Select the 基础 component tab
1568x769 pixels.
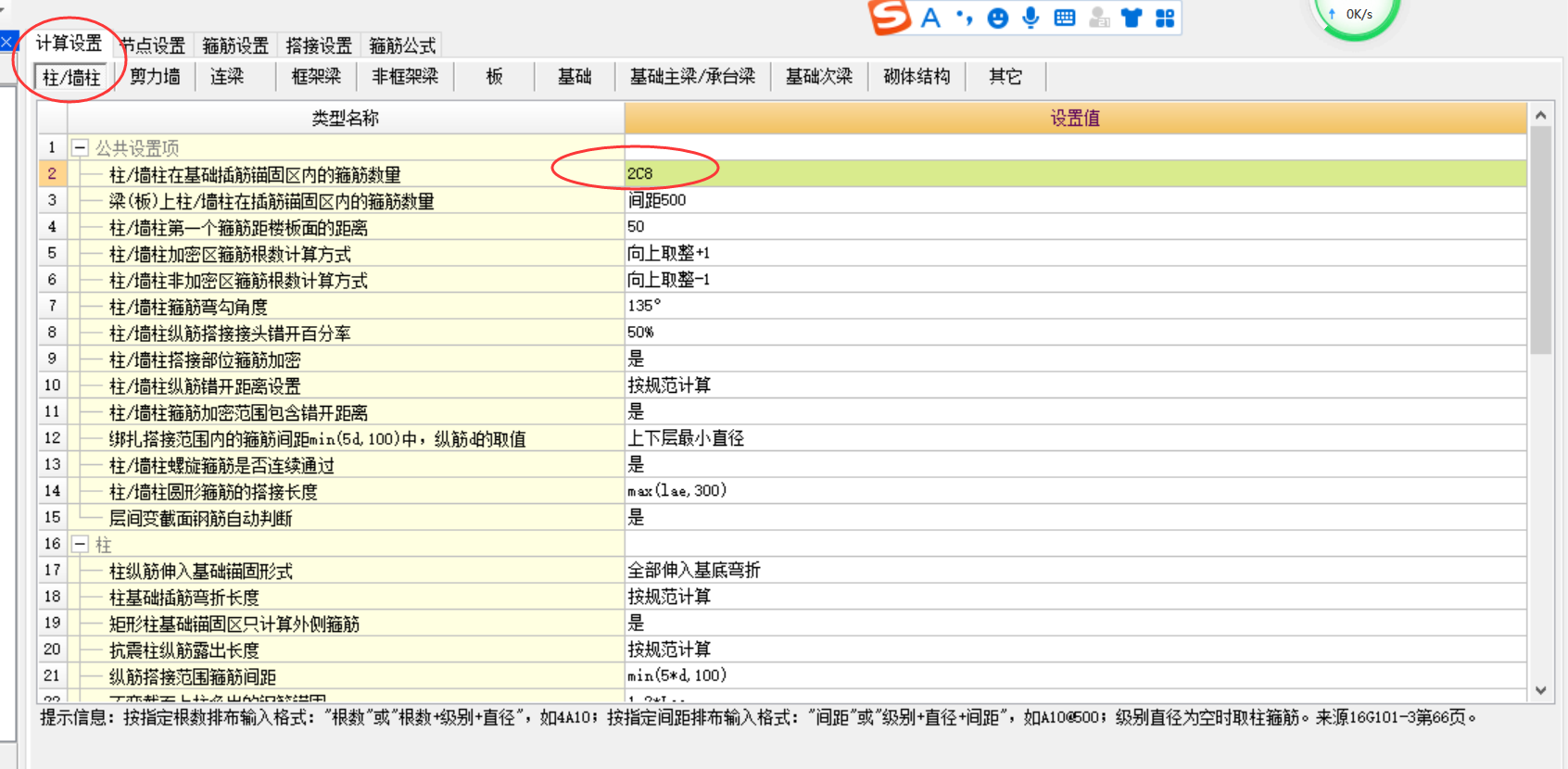tap(575, 77)
